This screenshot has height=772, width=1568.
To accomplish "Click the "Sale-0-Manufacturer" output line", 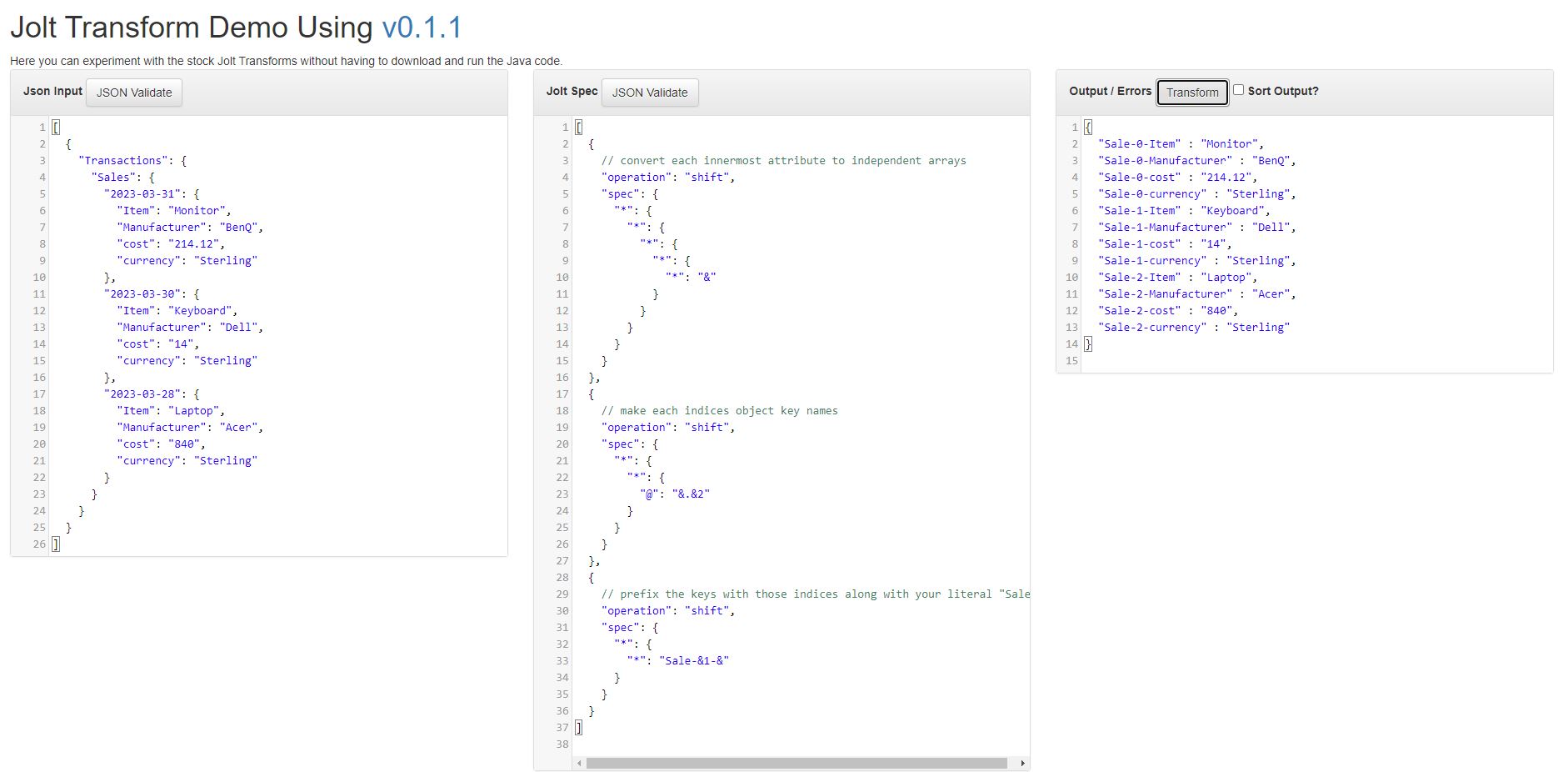I will pos(1196,160).
